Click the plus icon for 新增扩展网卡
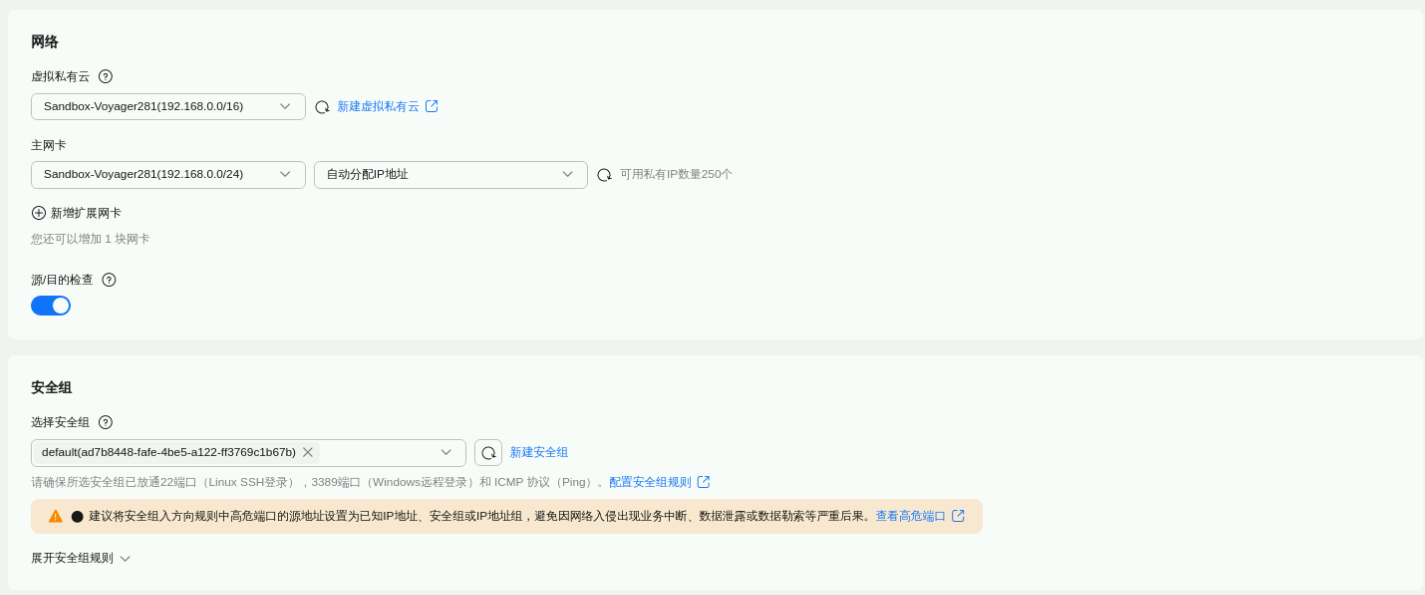 [x=39, y=213]
